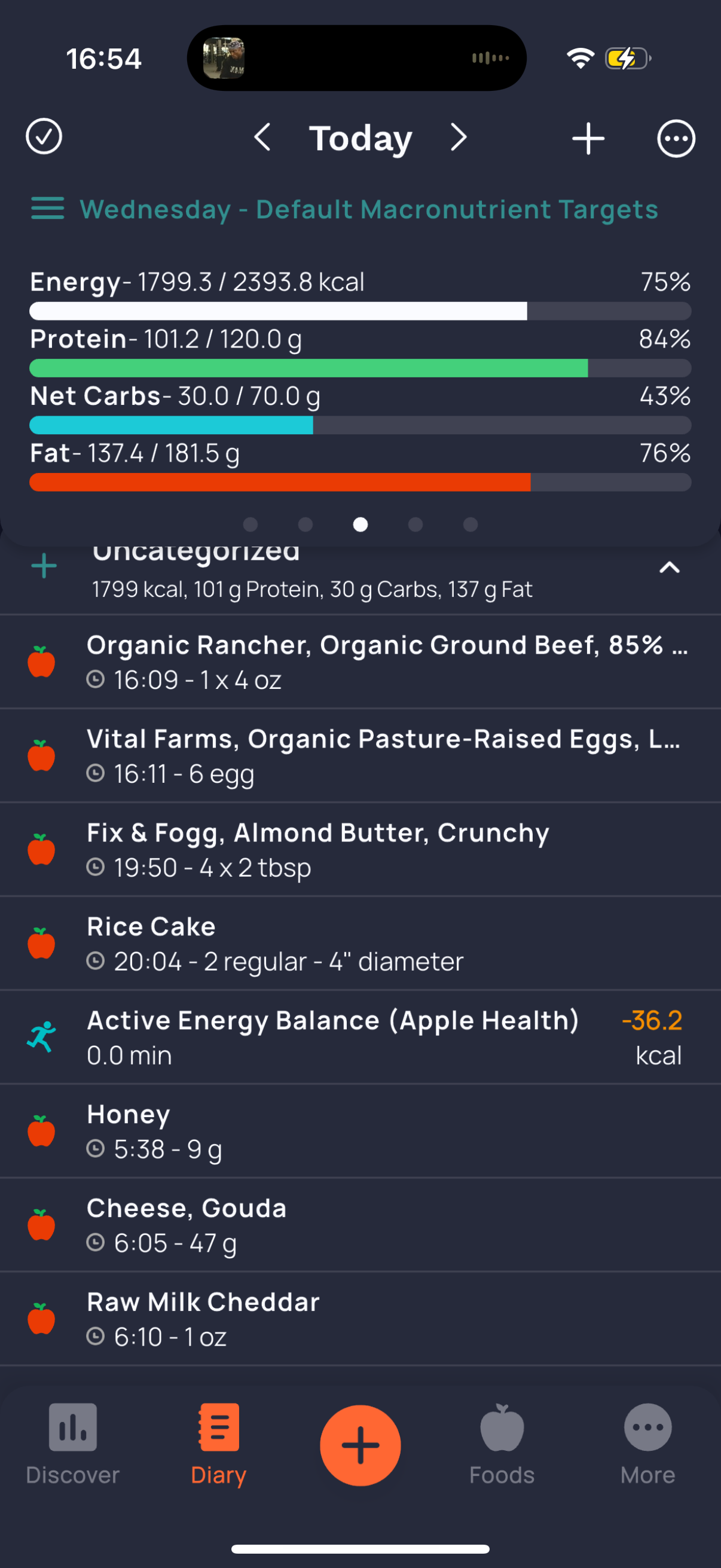Open hamburger menu beside Wednesday targets
721x1568 pixels.
tap(47, 208)
